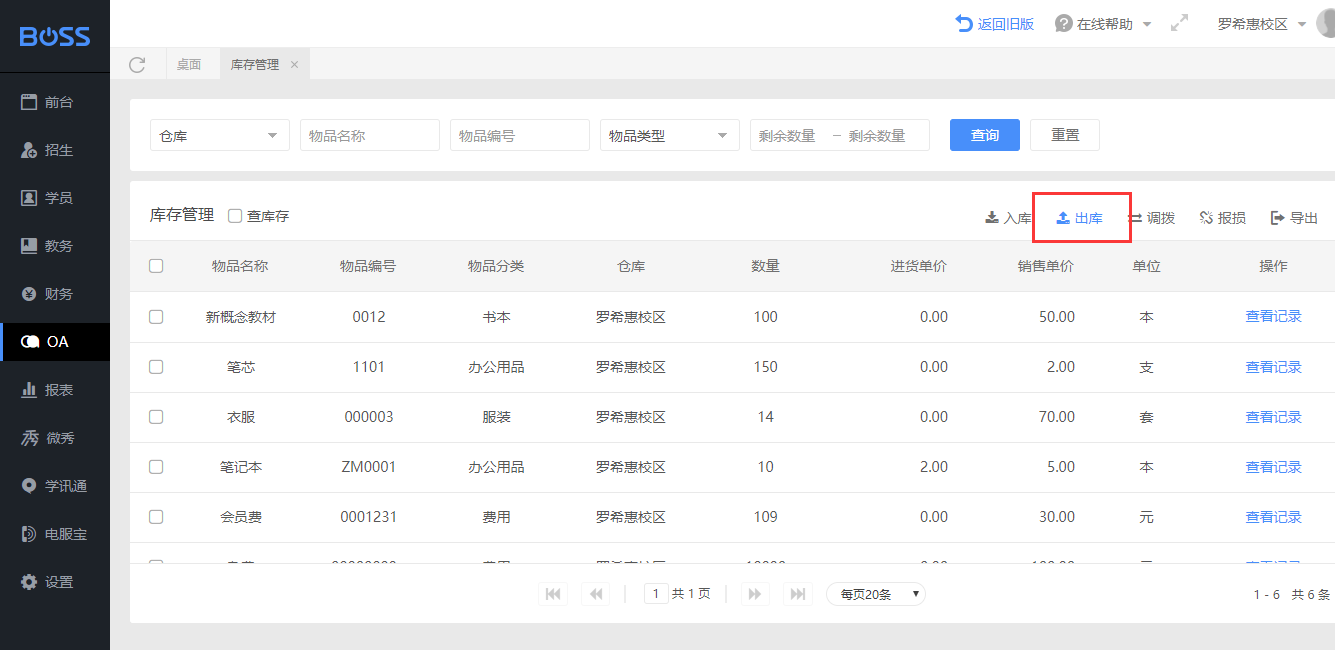Viewport: 1335px width, 650px height.
Task: Click 书本 category cell
Action: (x=496, y=317)
